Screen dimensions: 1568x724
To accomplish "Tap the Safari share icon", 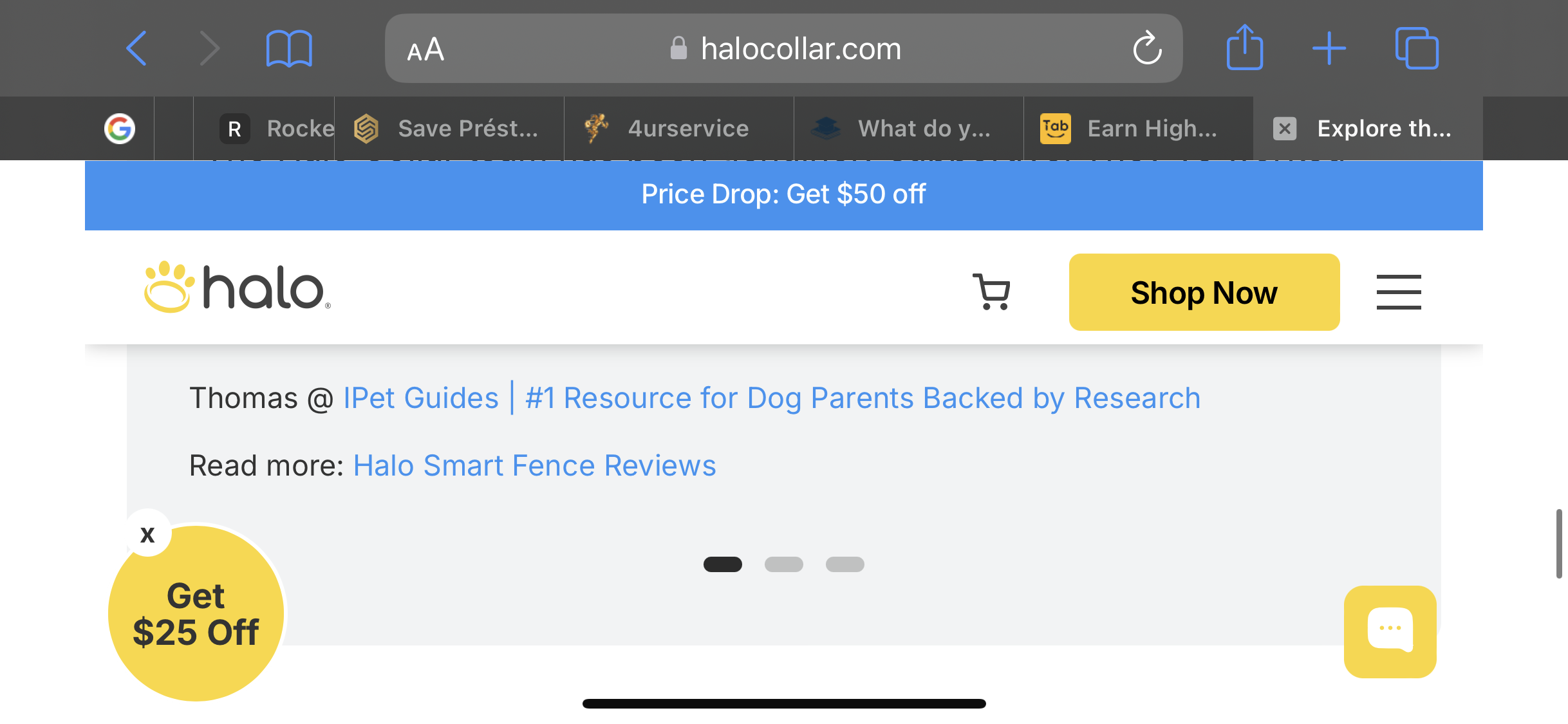I will tap(1244, 47).
